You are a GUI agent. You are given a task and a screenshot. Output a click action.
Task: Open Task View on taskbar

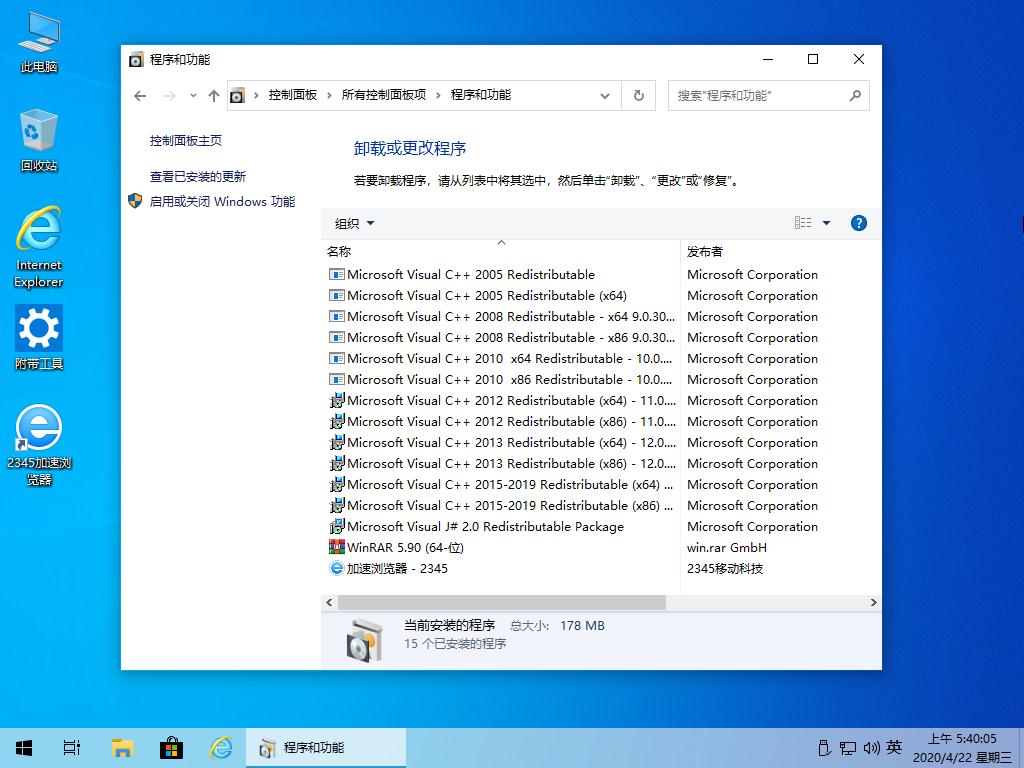(x=72, y=748)
